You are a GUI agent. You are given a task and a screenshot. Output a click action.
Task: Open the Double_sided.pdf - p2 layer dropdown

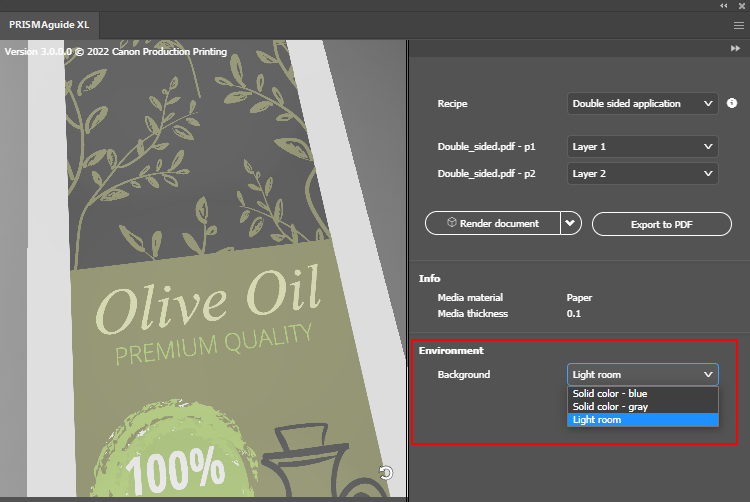pyautogui.click(x=642, y=174)
